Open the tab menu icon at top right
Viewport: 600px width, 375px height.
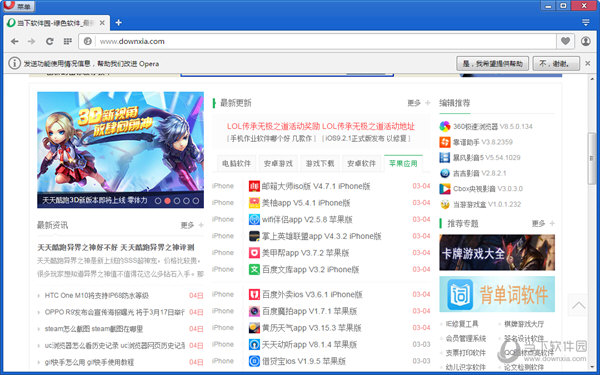pyautogui.click(x=585, y=23)
